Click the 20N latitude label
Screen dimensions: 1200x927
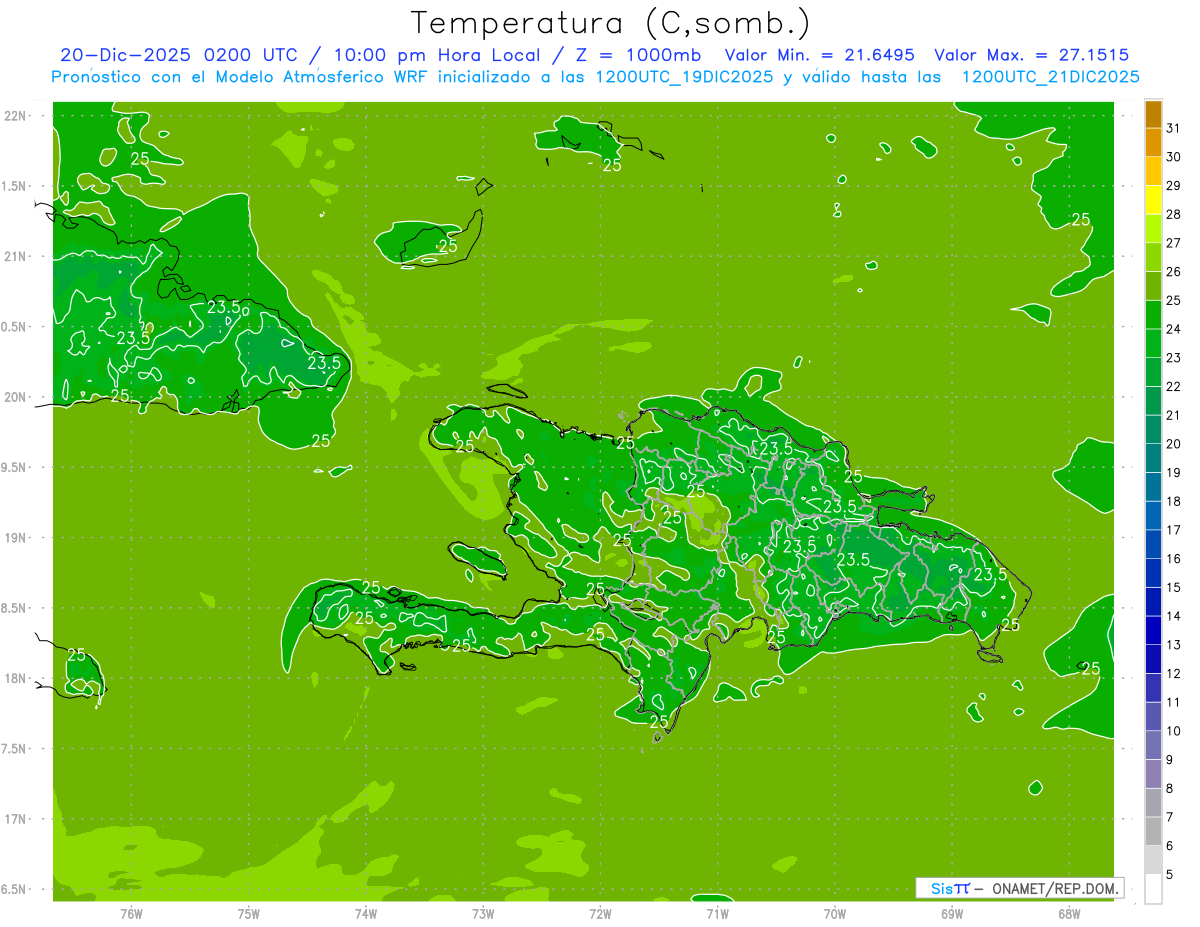(16, 397)
